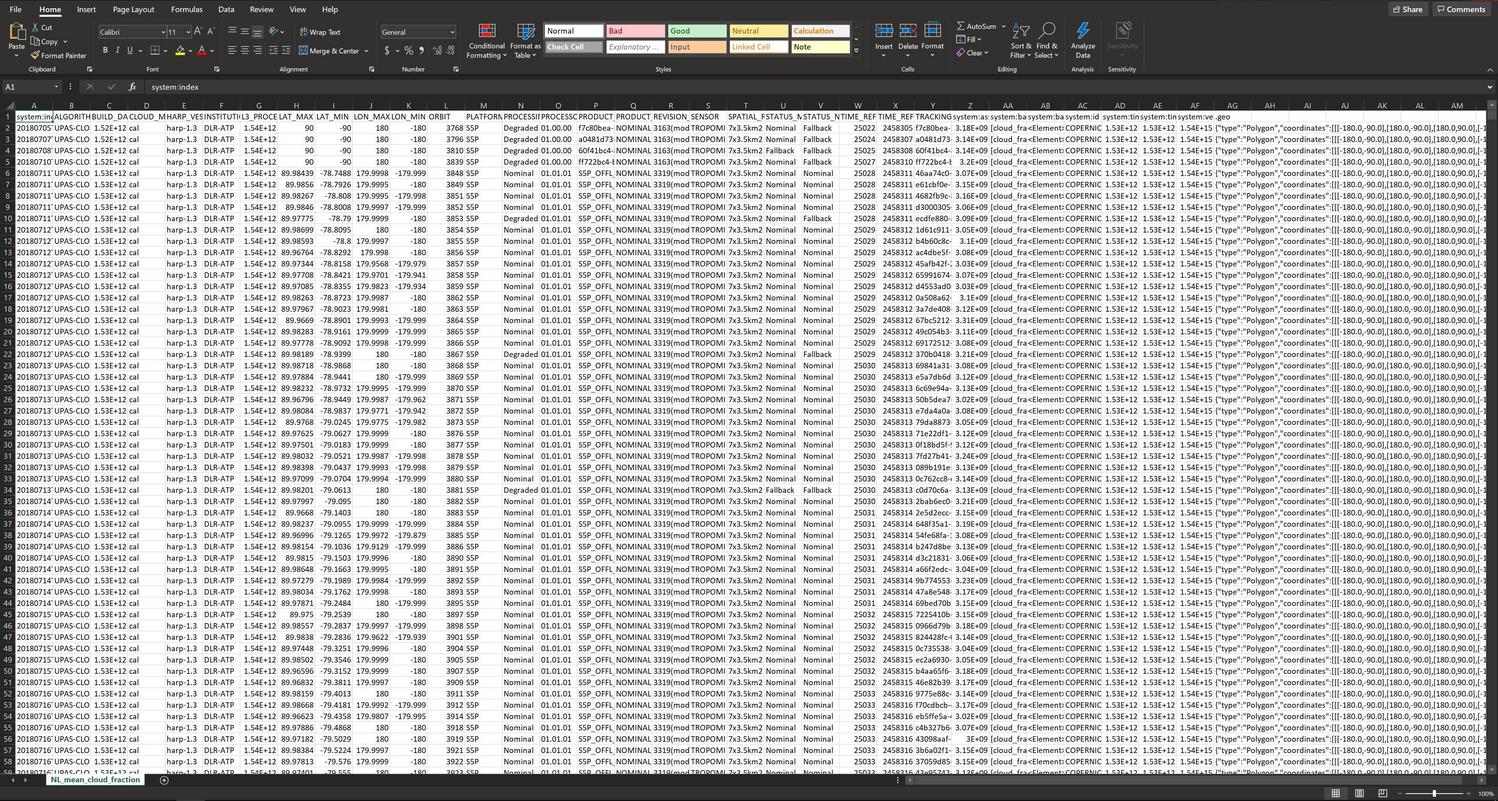Toggle Underline formatting

(x=129, y=51)
